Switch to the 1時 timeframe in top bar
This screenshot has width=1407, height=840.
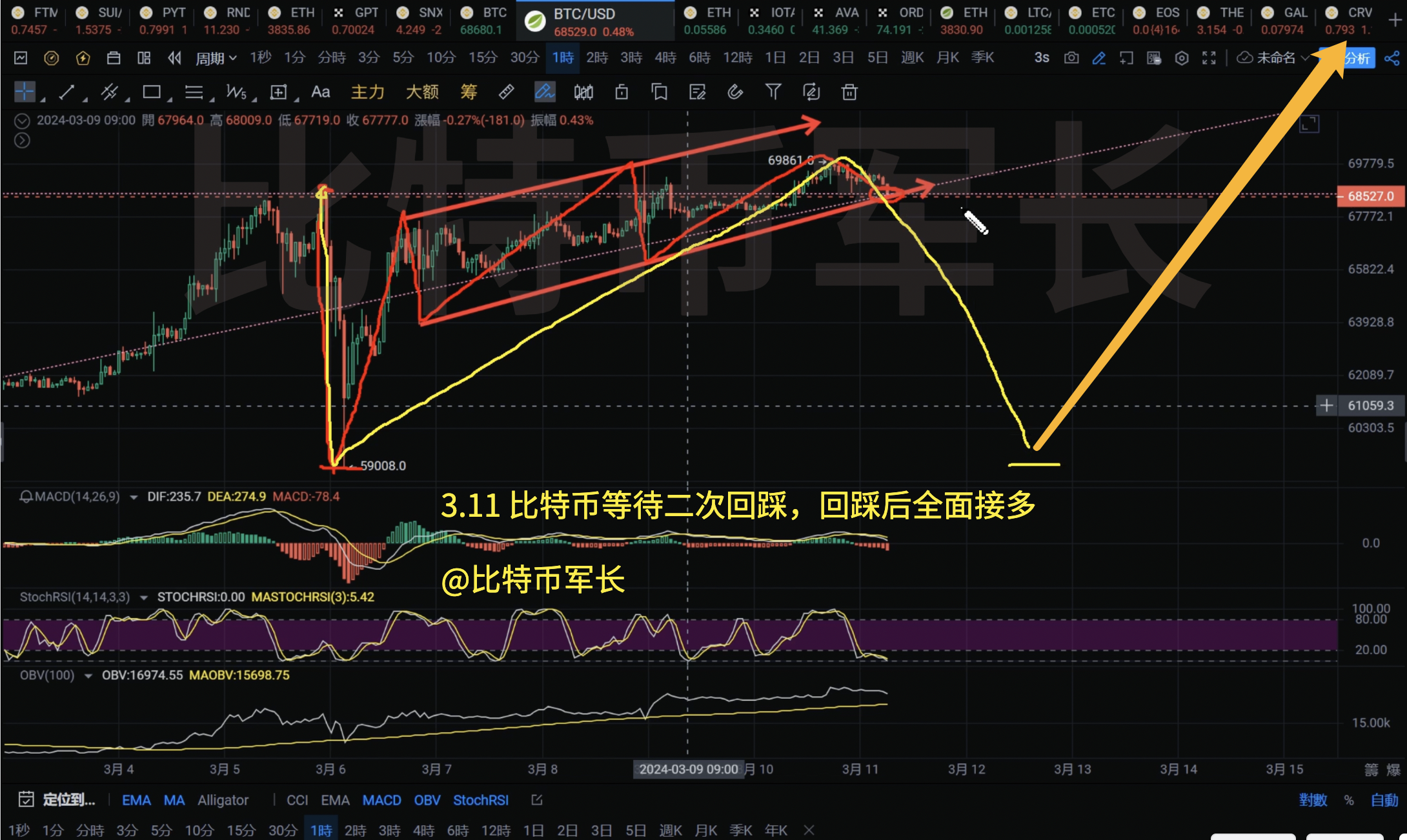[x=563, y=58]
